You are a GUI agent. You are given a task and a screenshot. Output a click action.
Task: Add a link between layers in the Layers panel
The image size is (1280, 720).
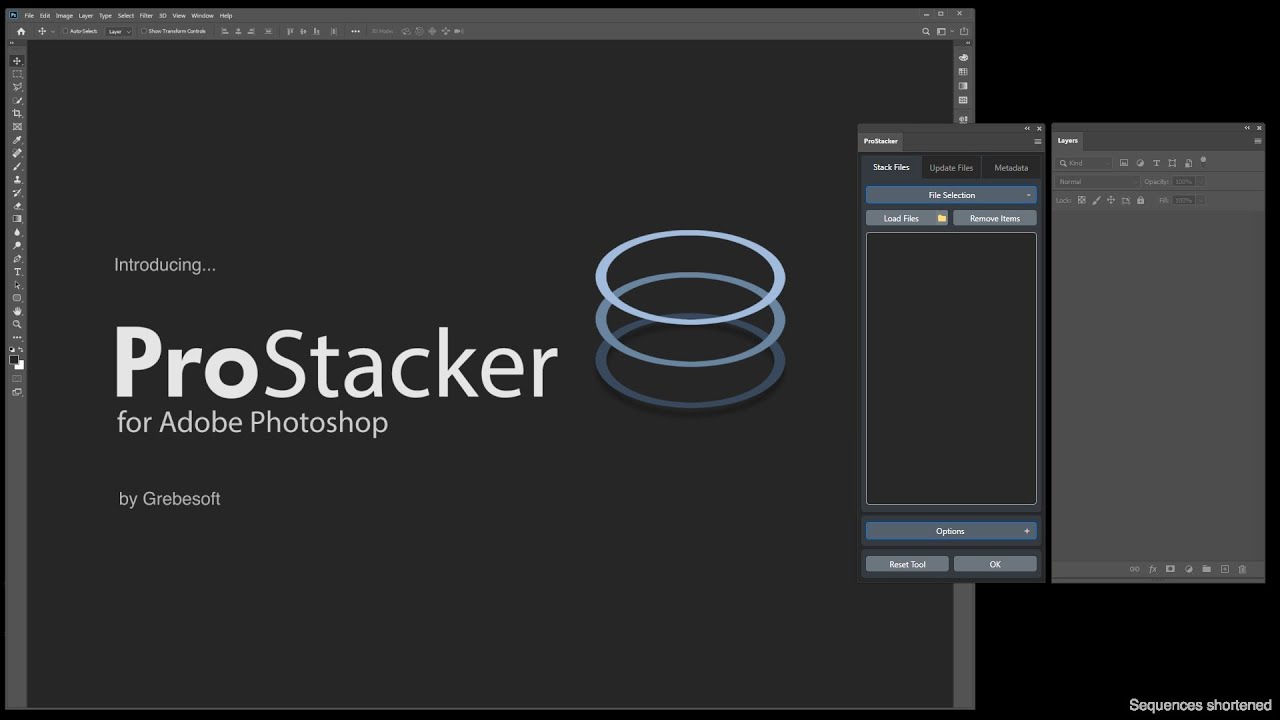pos(1134,569)
